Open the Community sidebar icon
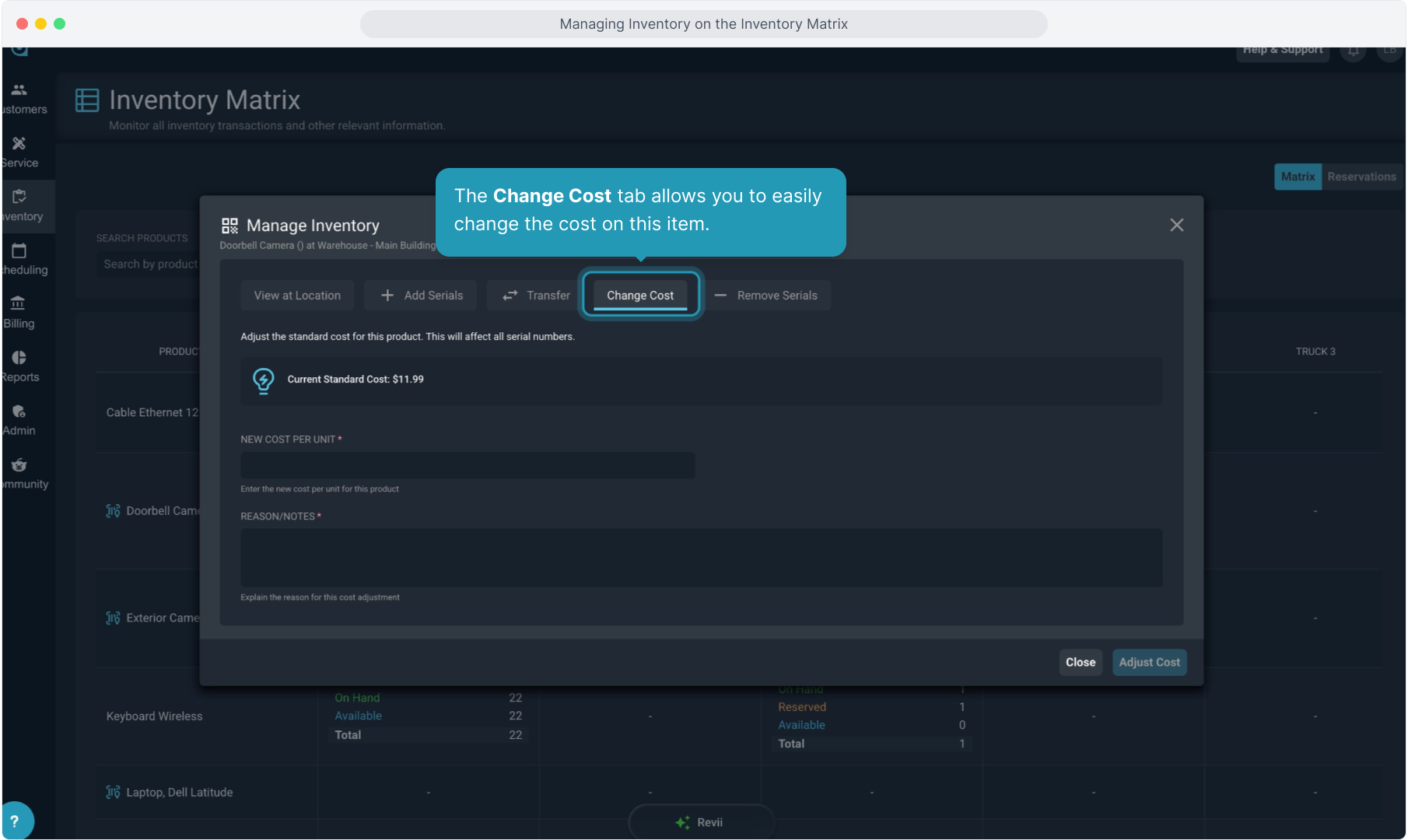1408x840 pixels. (x=19, y=465)
